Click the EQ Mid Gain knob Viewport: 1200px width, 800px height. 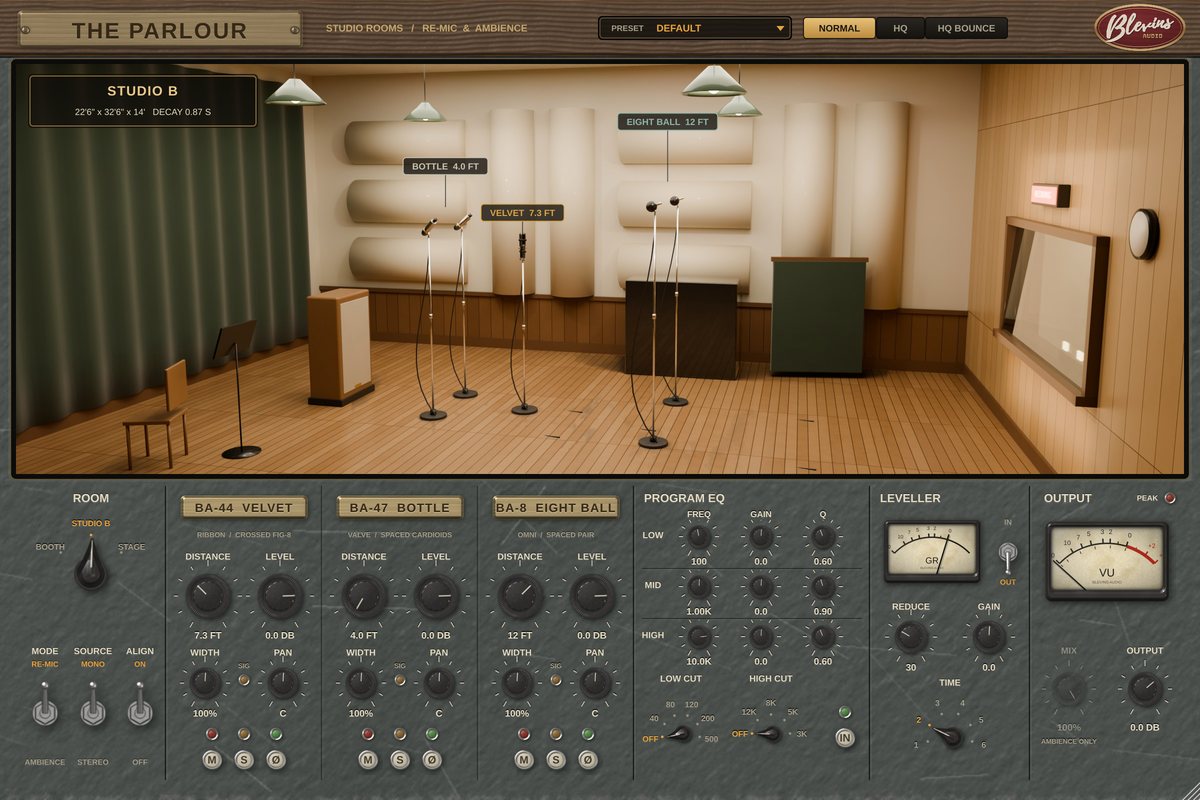coord(761,586)
